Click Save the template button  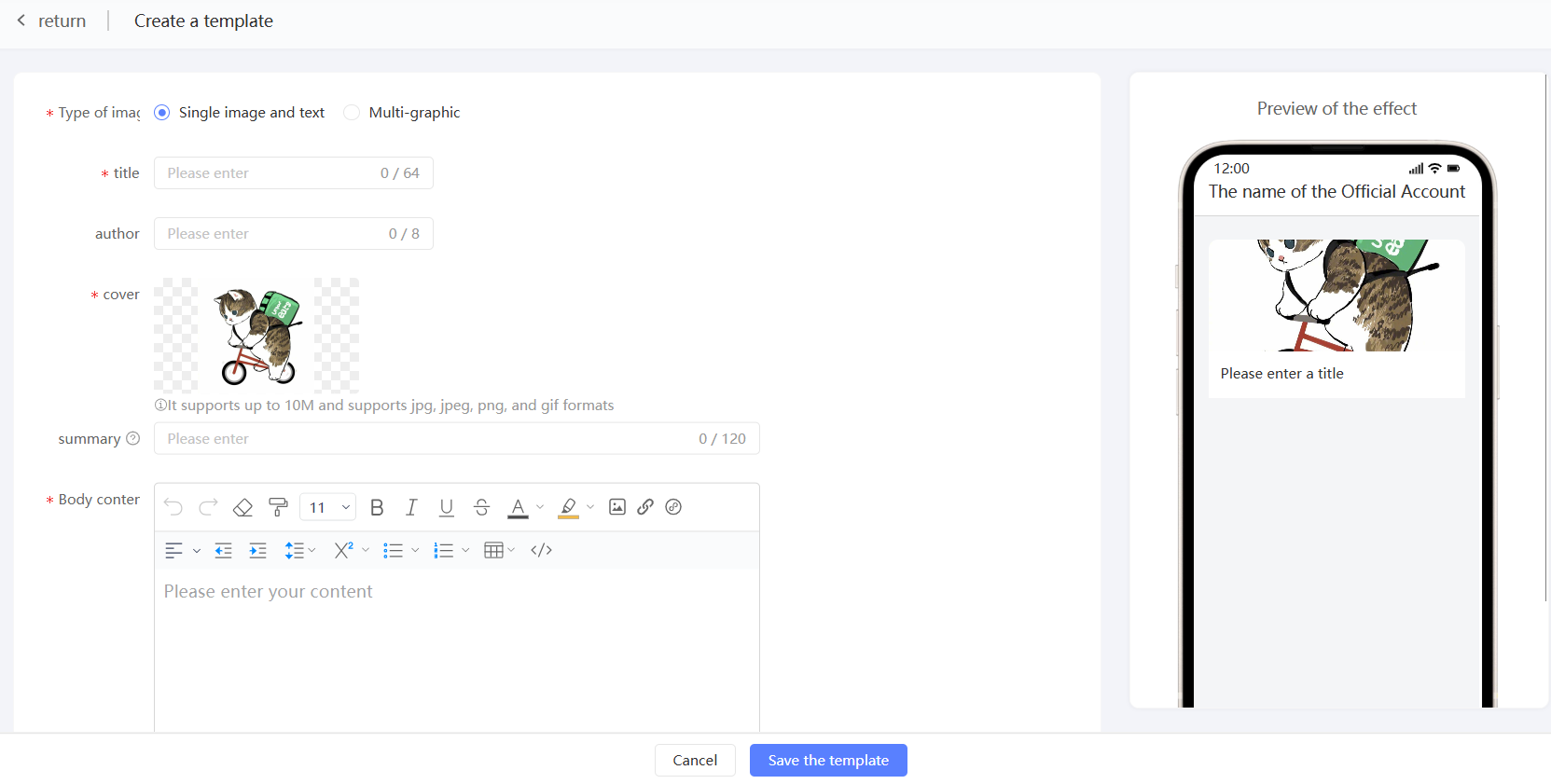(x=828, y=760)
